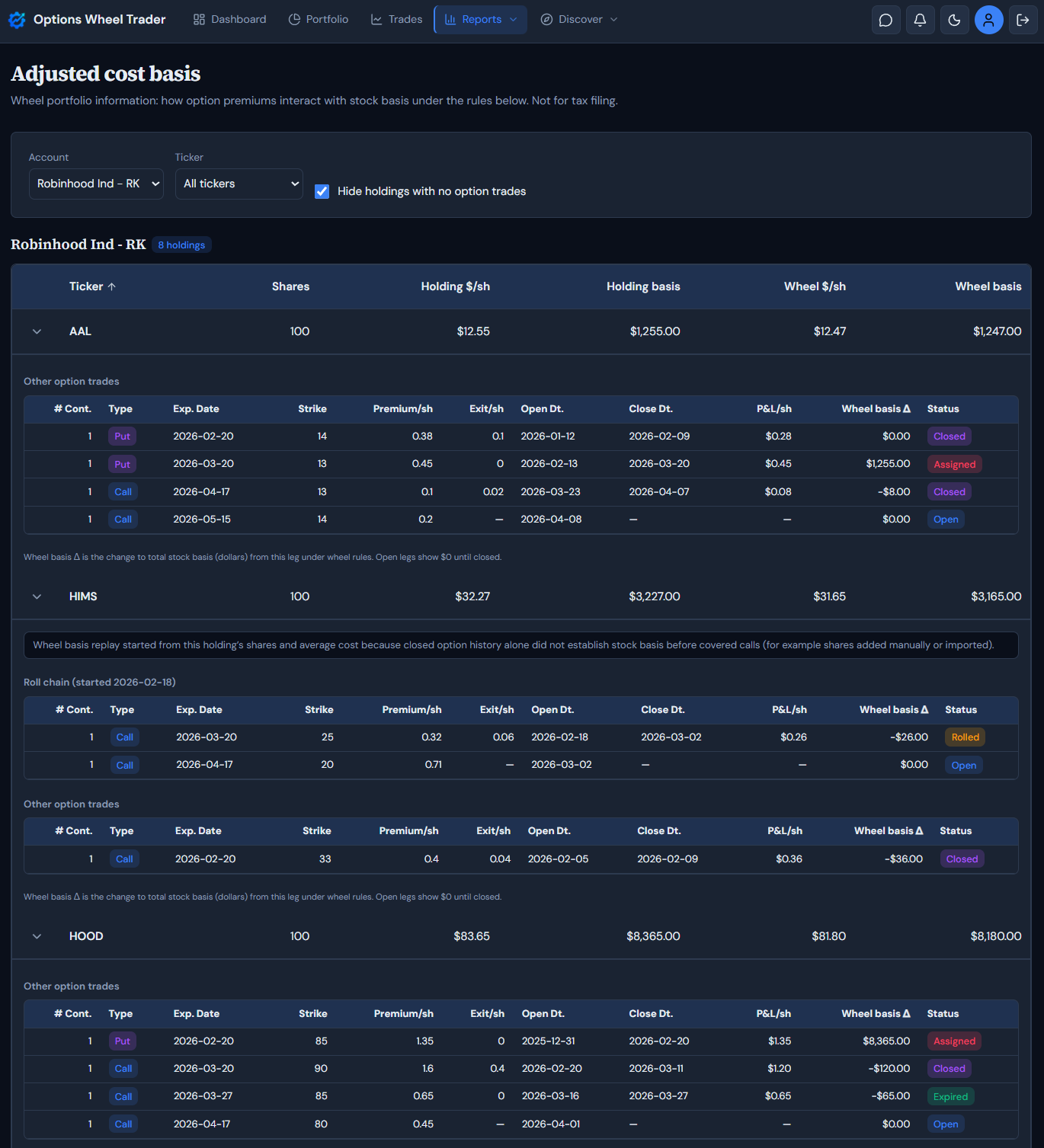Sort by Ticker column arrow
The height and width of the screenshot is (1148, 1044).
[x=111, y=287]
